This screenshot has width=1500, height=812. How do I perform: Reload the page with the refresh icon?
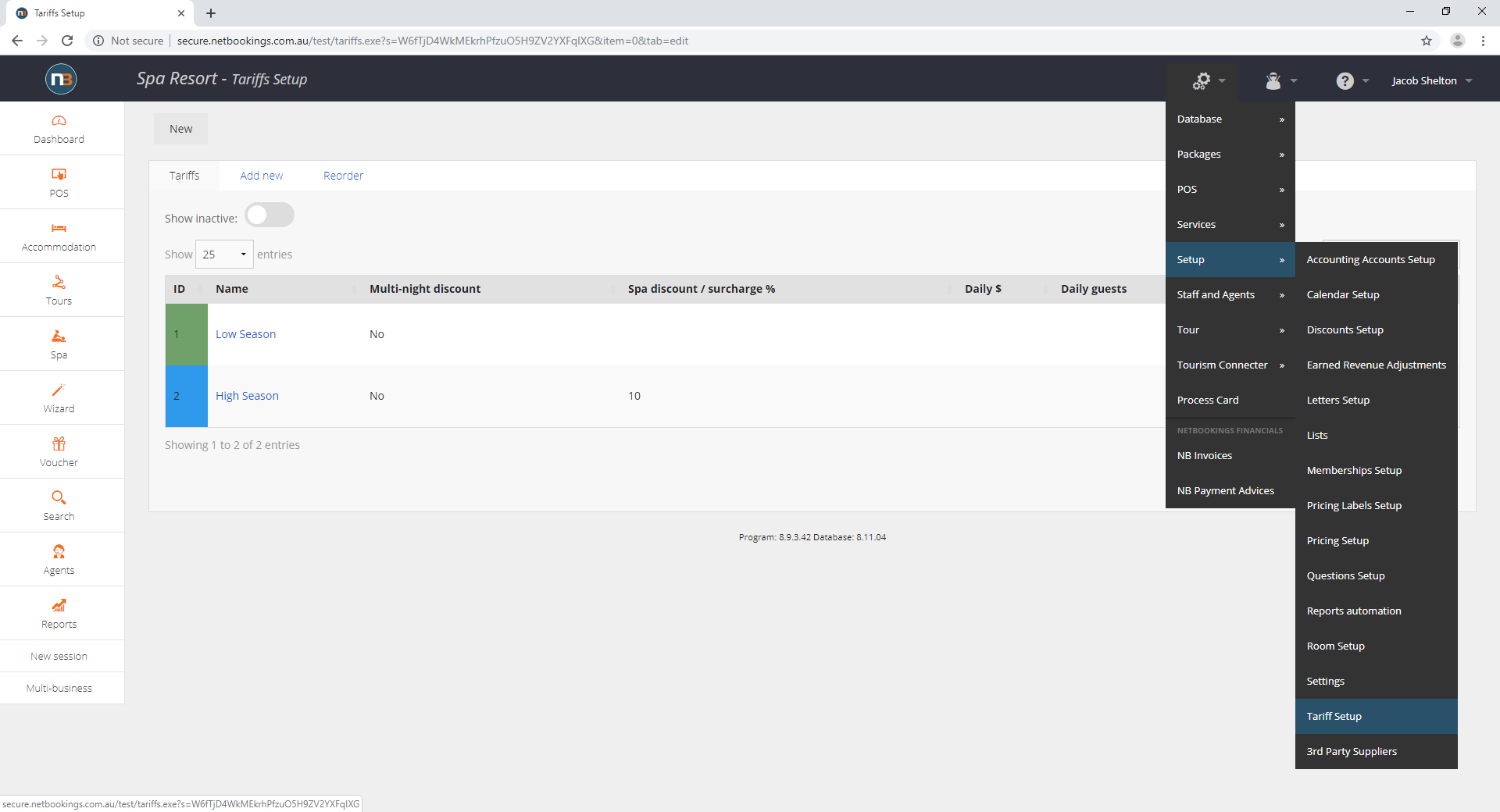[67, 41]
